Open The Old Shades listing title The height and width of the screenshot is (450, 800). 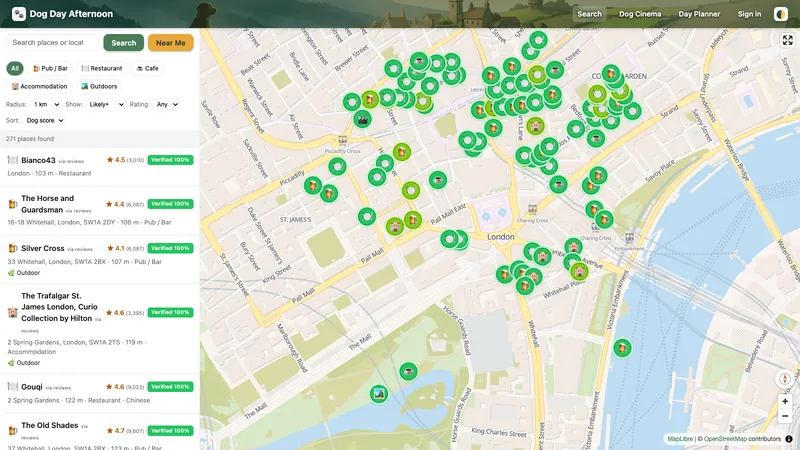(49, 426)
